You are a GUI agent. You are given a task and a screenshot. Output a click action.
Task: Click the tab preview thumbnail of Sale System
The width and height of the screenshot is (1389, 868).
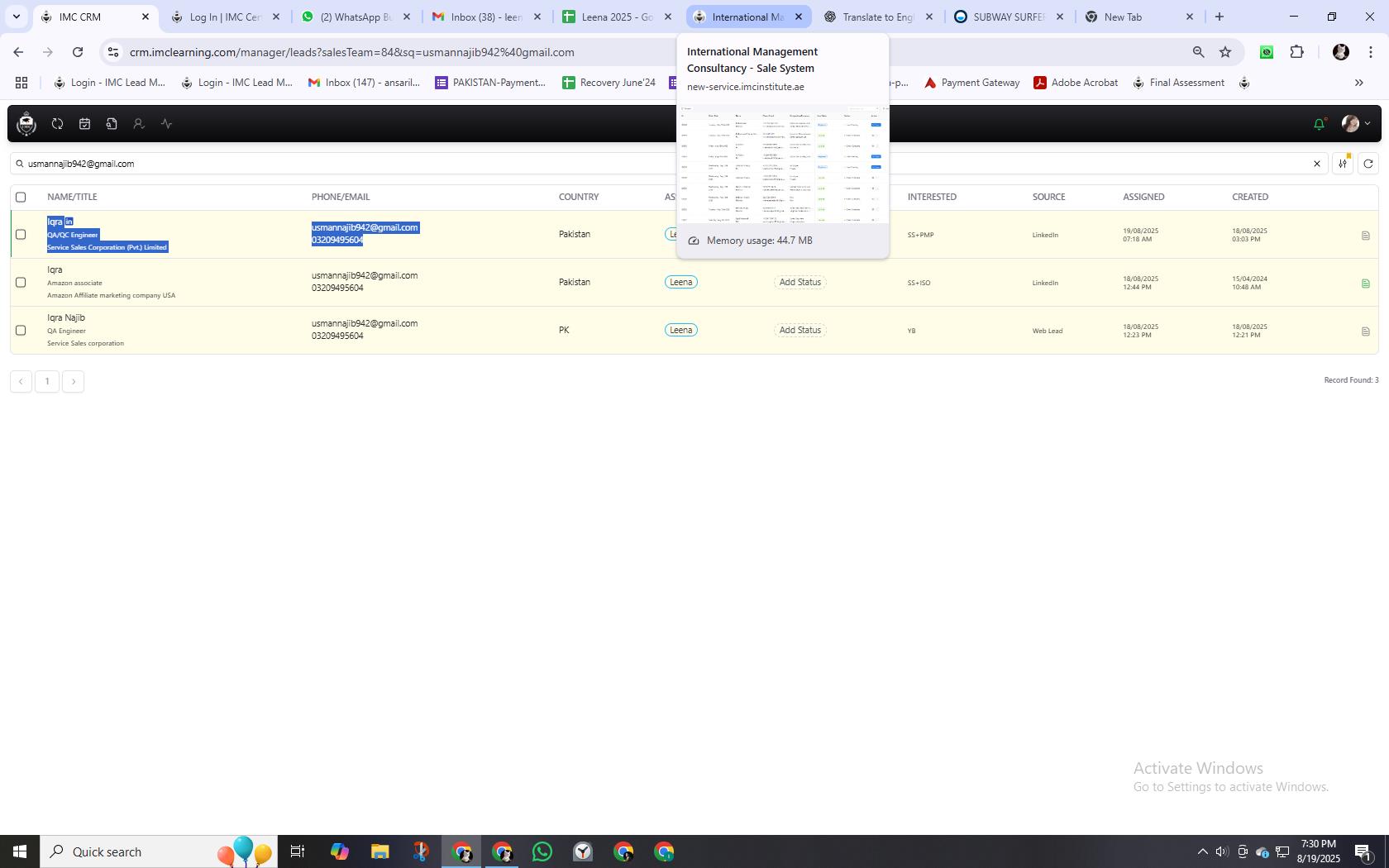782,164
